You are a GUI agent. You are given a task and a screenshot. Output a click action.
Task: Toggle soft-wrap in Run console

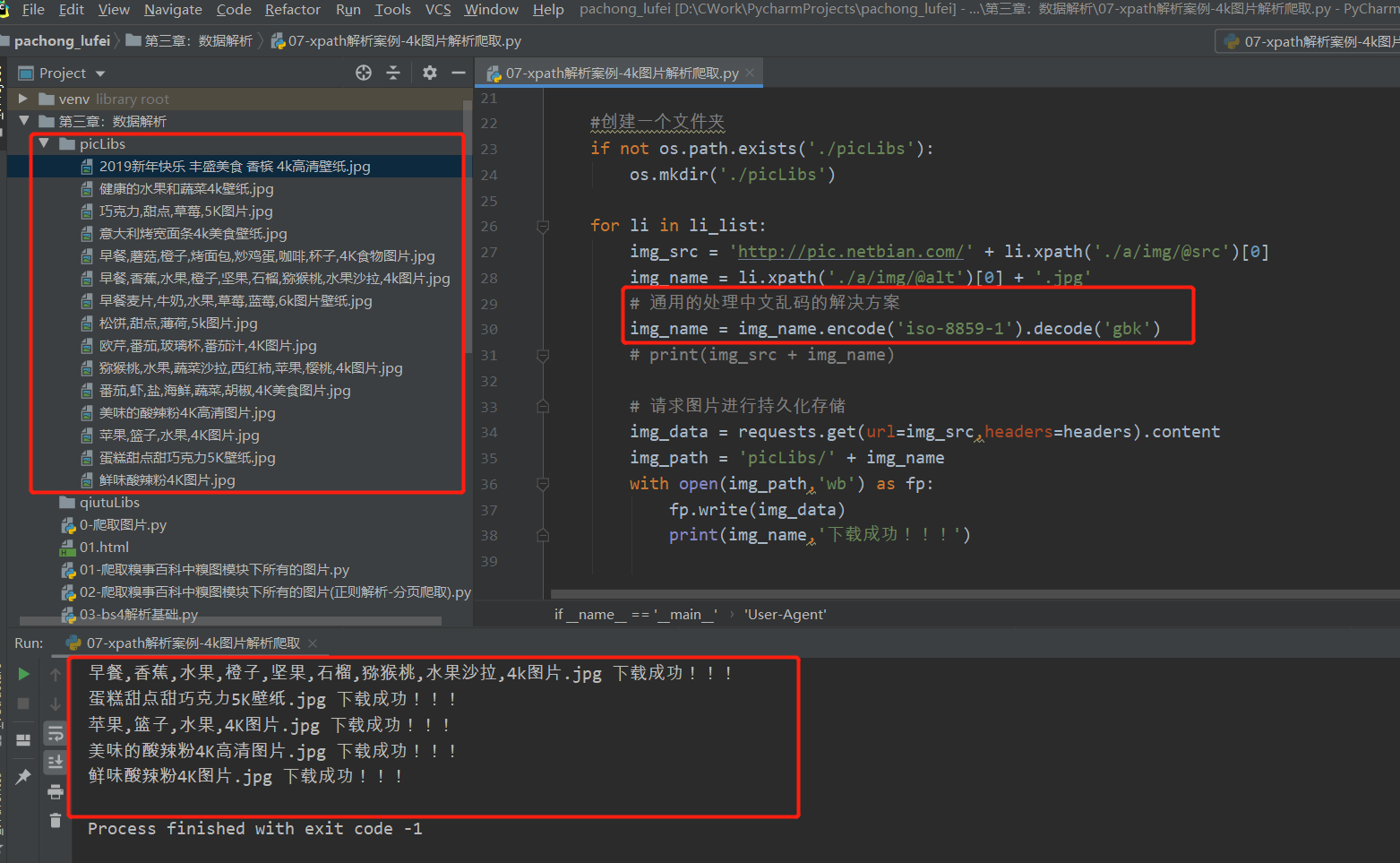tap(56, 734)
